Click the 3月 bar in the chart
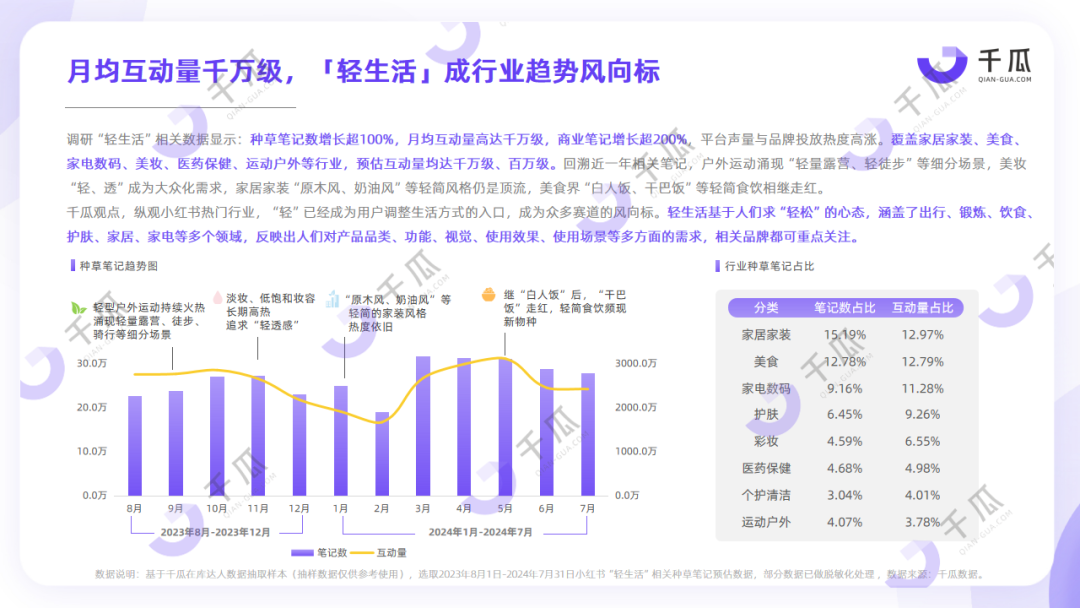This screenshot has height=608, width=1080. click(x=423, y=426)
